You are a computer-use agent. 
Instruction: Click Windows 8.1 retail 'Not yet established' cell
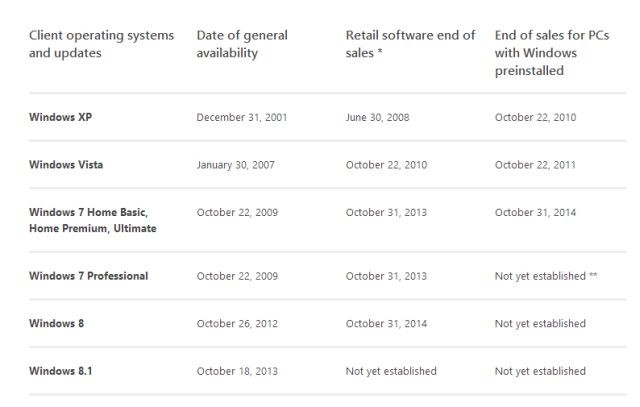391,371
